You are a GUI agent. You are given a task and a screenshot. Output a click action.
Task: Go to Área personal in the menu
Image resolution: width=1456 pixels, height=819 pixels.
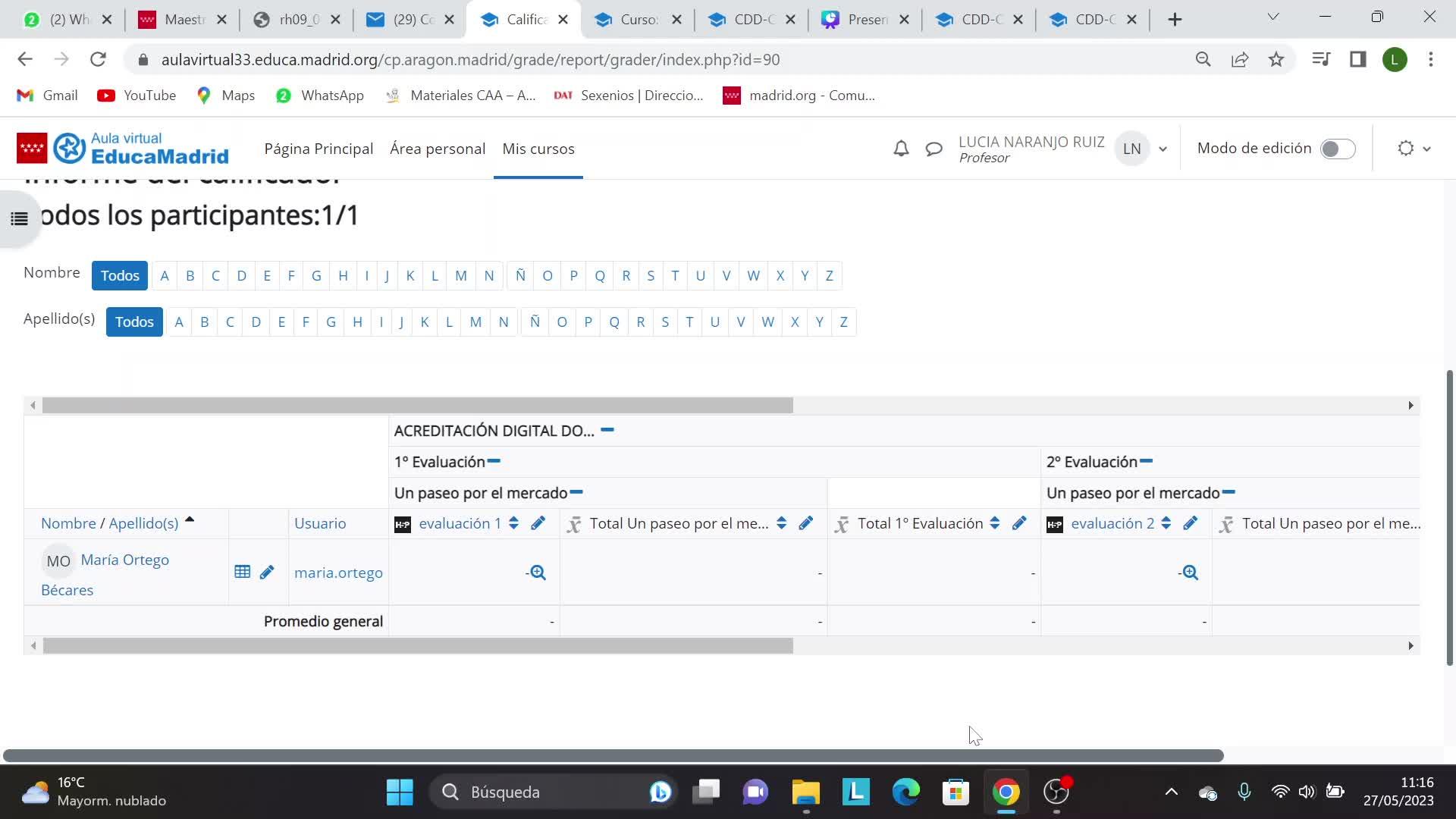tap(437, 149)
